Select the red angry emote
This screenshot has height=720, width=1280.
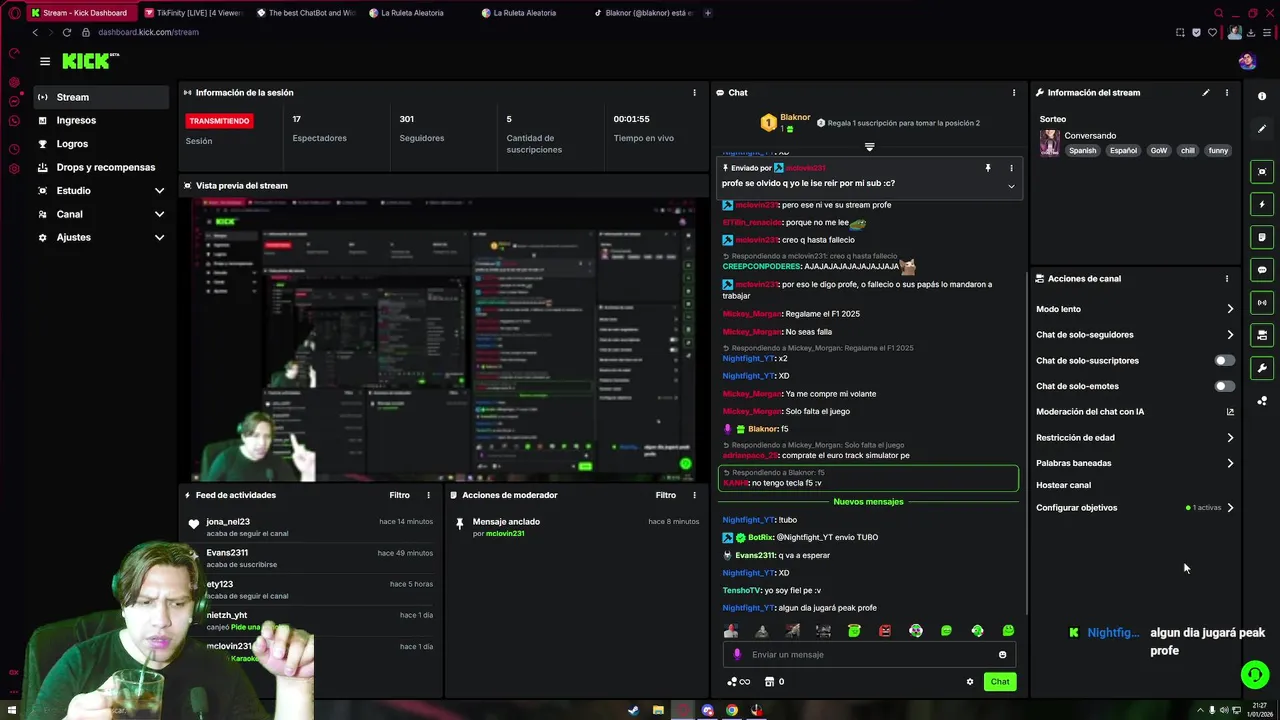(x=885, y=631)
